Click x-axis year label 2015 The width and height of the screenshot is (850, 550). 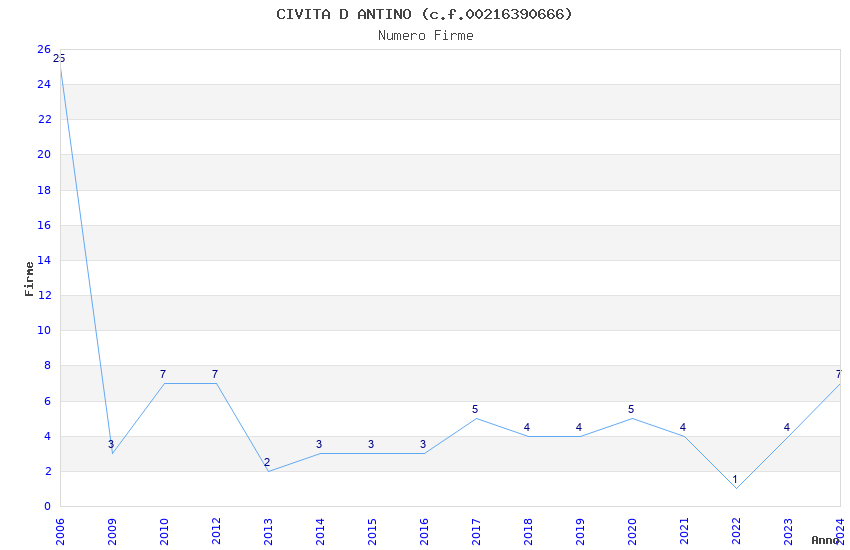(x=372, y=531)
